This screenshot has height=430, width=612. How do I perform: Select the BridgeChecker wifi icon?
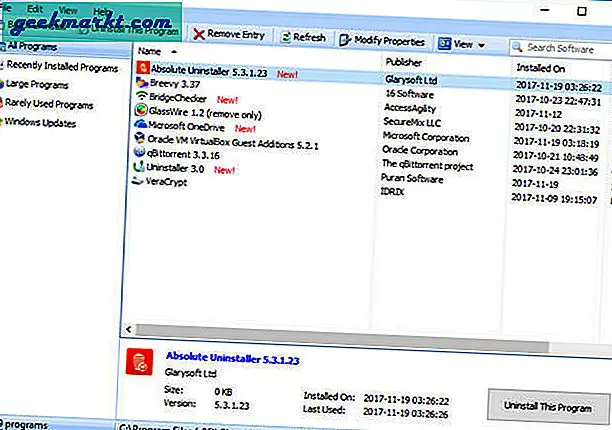[141, 96]
